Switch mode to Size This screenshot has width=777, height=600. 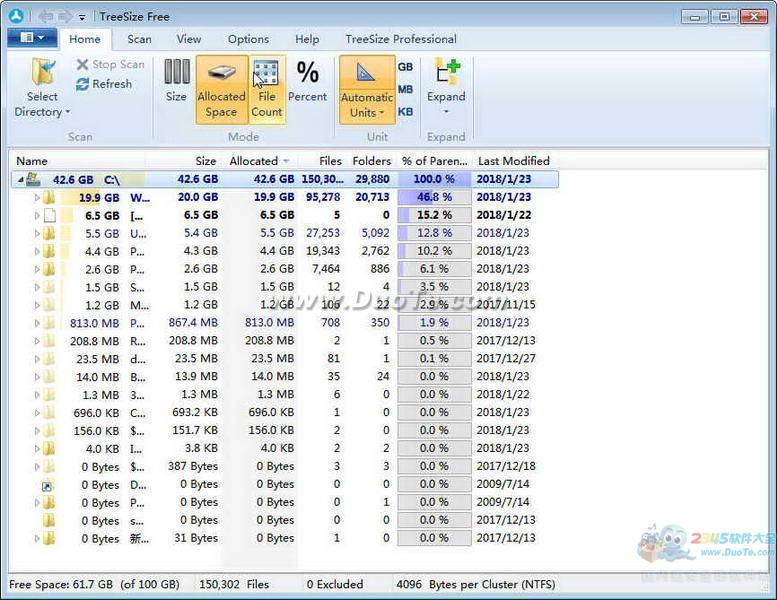176,81
